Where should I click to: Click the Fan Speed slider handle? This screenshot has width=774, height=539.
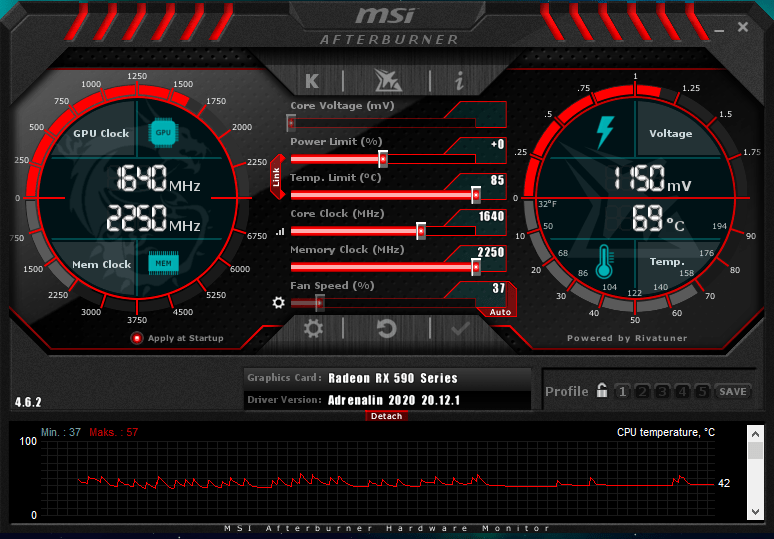click(320, 303)
